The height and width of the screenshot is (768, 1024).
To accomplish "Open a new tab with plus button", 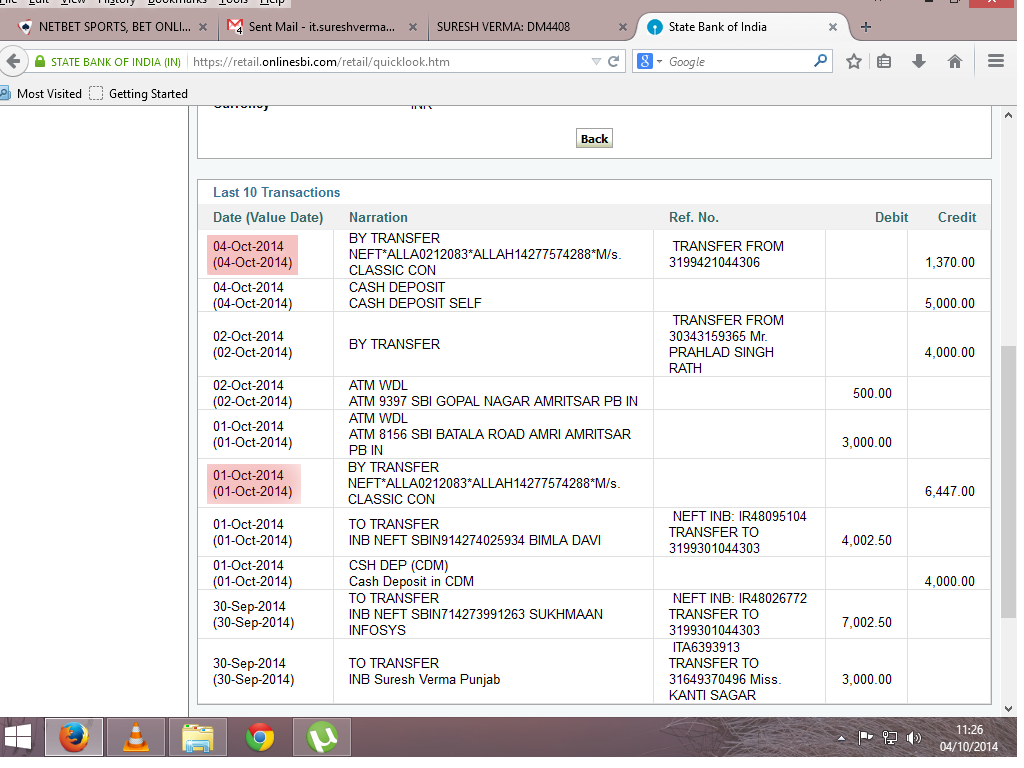I will click(866, 27).
